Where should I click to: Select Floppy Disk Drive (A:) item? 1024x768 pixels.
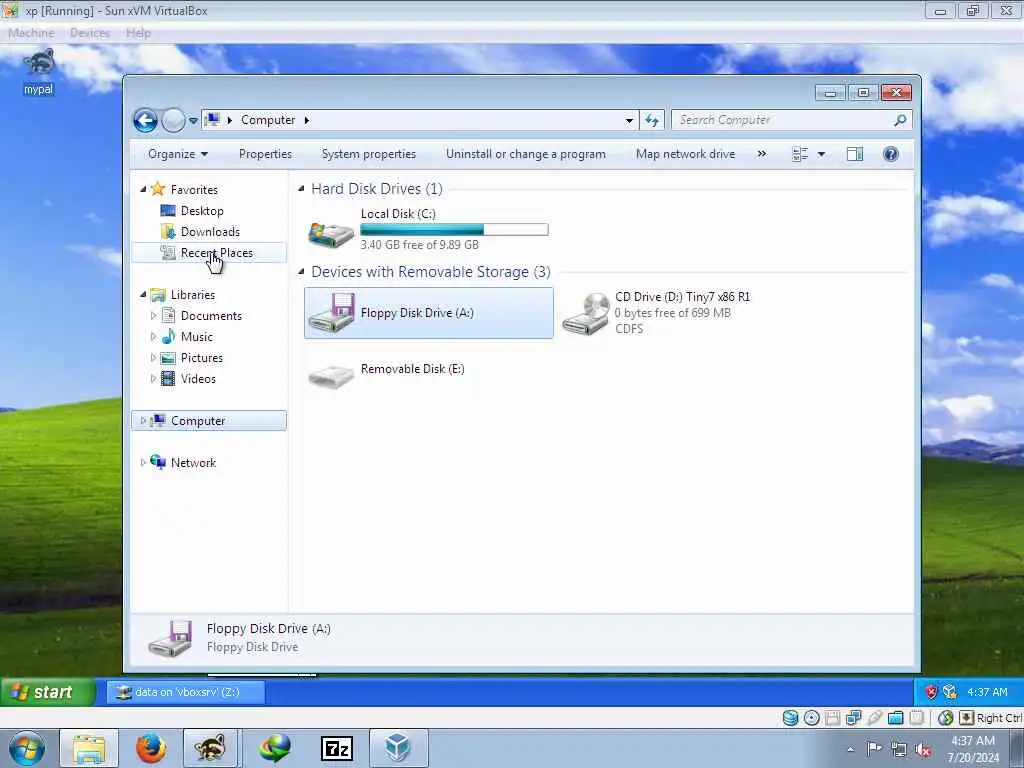tap(428, 313)
